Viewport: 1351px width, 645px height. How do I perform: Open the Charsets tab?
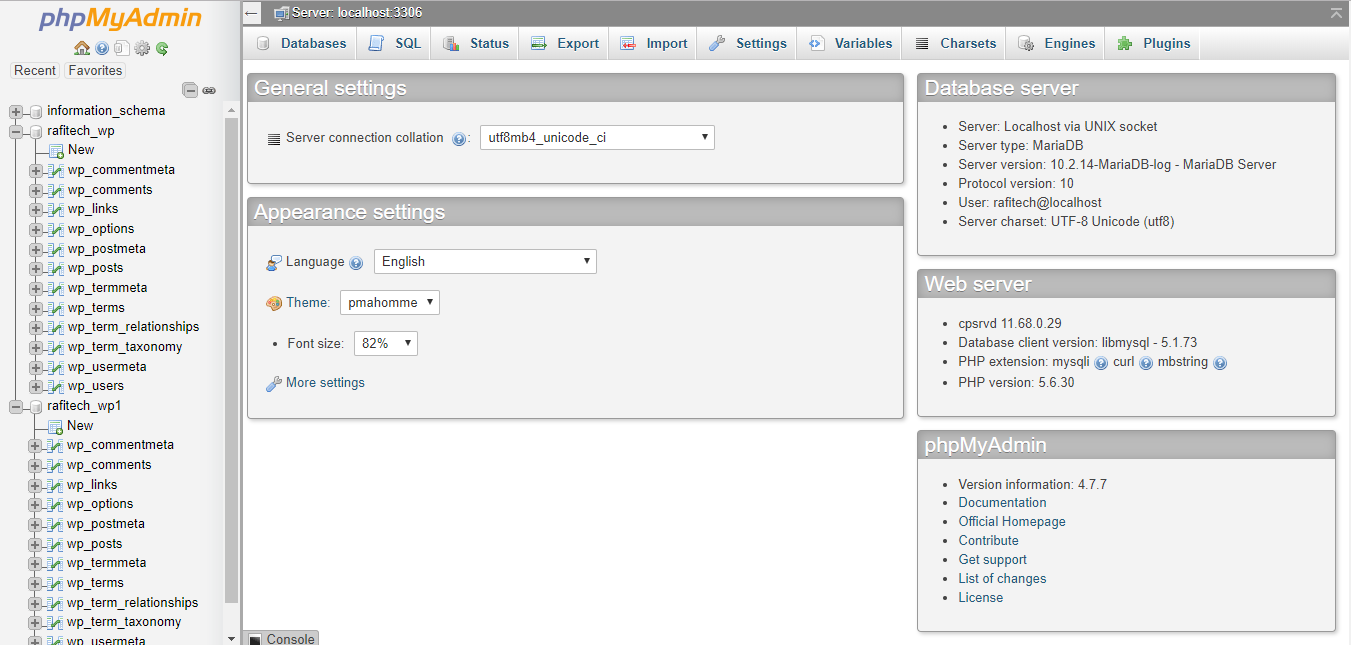click(x=954, y=43)
